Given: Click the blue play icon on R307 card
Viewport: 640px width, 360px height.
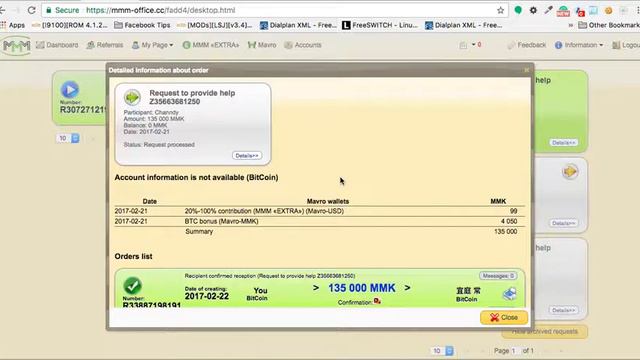Looking at the screenshot, I should (x=70, y=89).
